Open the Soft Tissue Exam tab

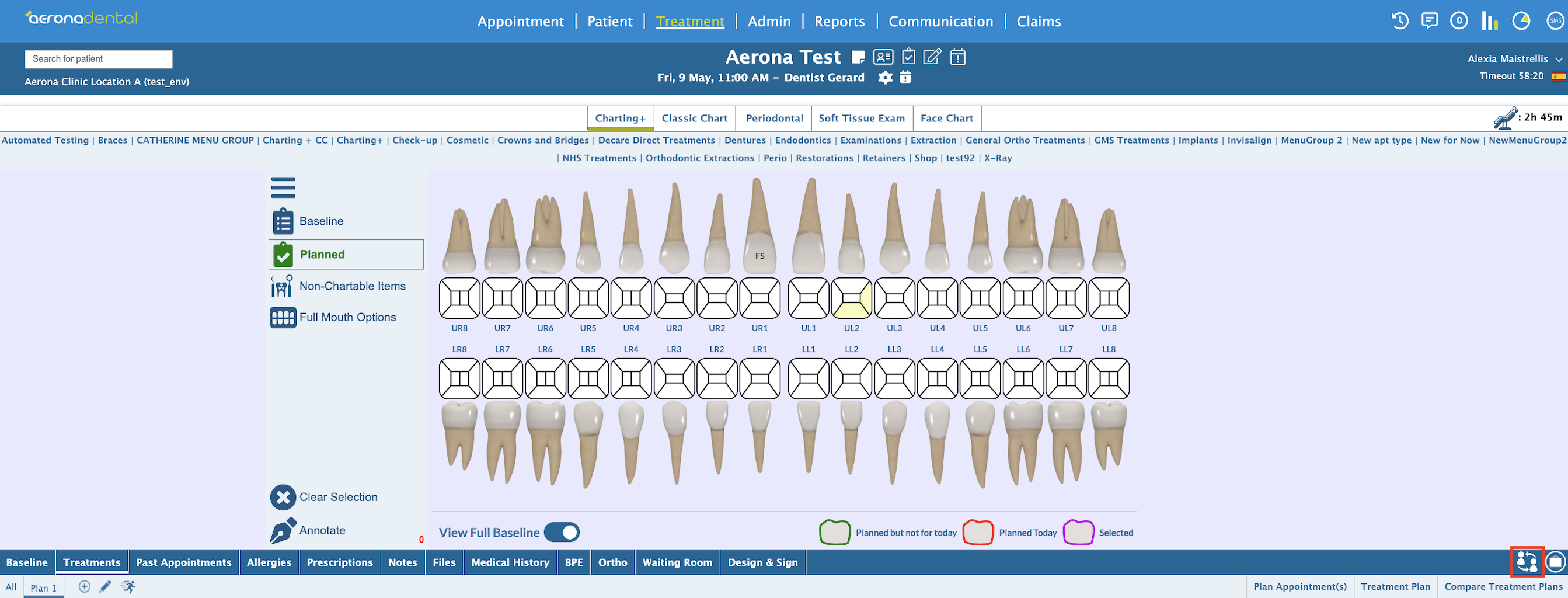tap(861, 118)
